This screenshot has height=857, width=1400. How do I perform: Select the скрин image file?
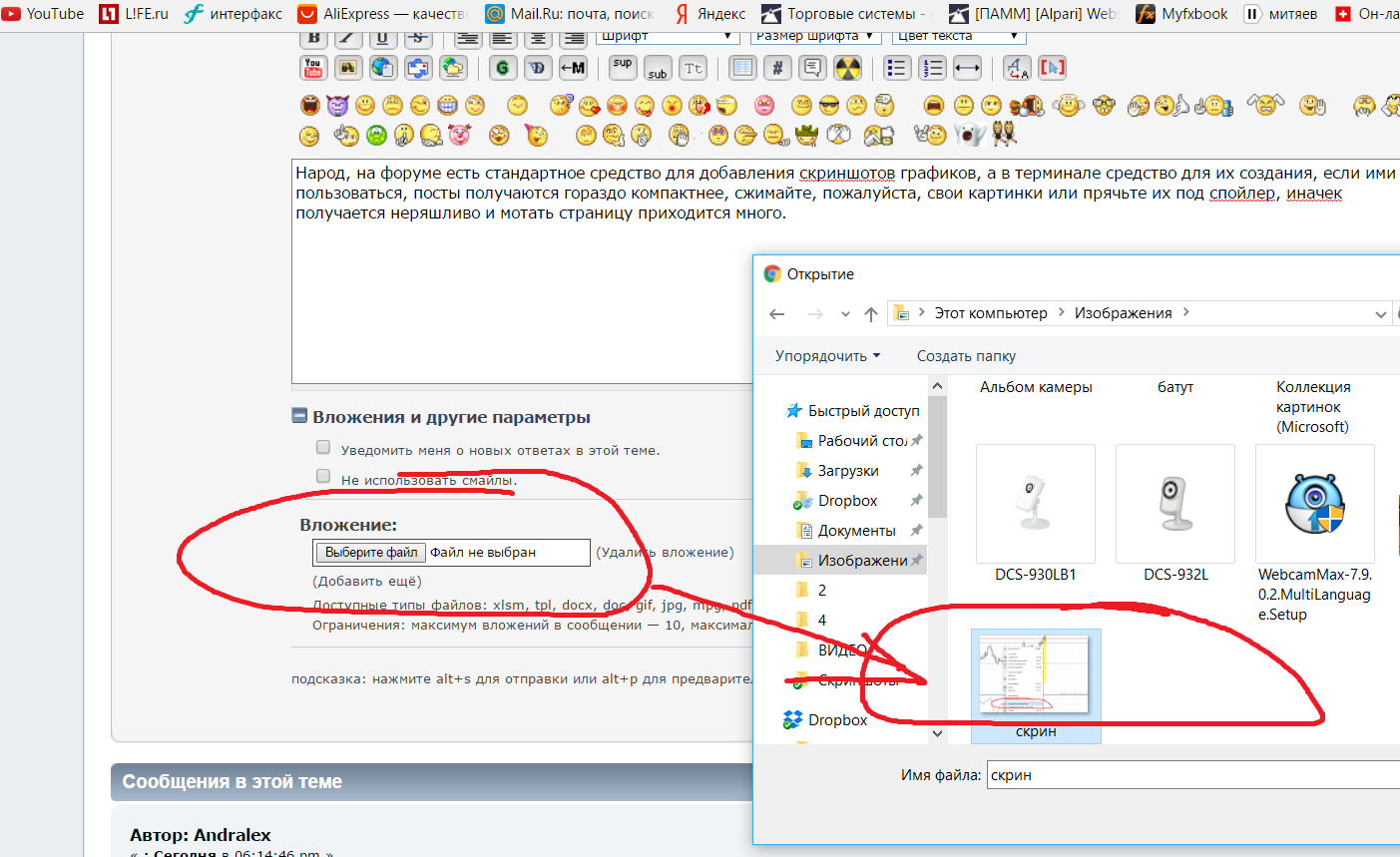pyautogui.click(x=1036, y=686)
